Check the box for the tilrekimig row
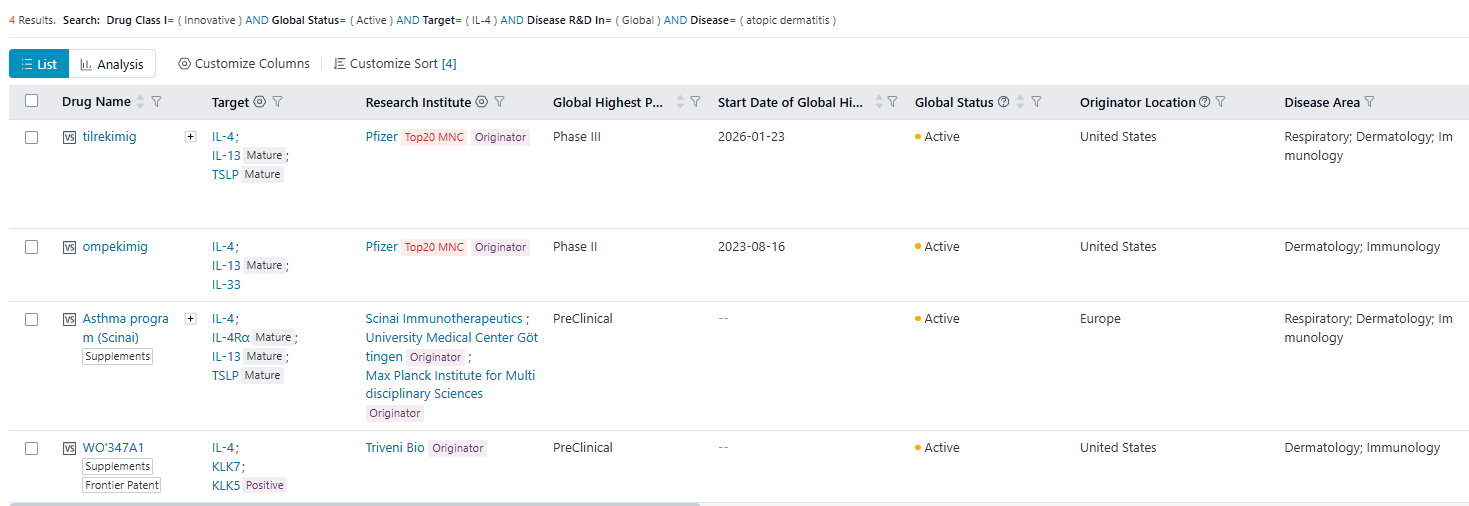Image resolution: width=1469 pixels, height=506 pixels. coord(32,137)
